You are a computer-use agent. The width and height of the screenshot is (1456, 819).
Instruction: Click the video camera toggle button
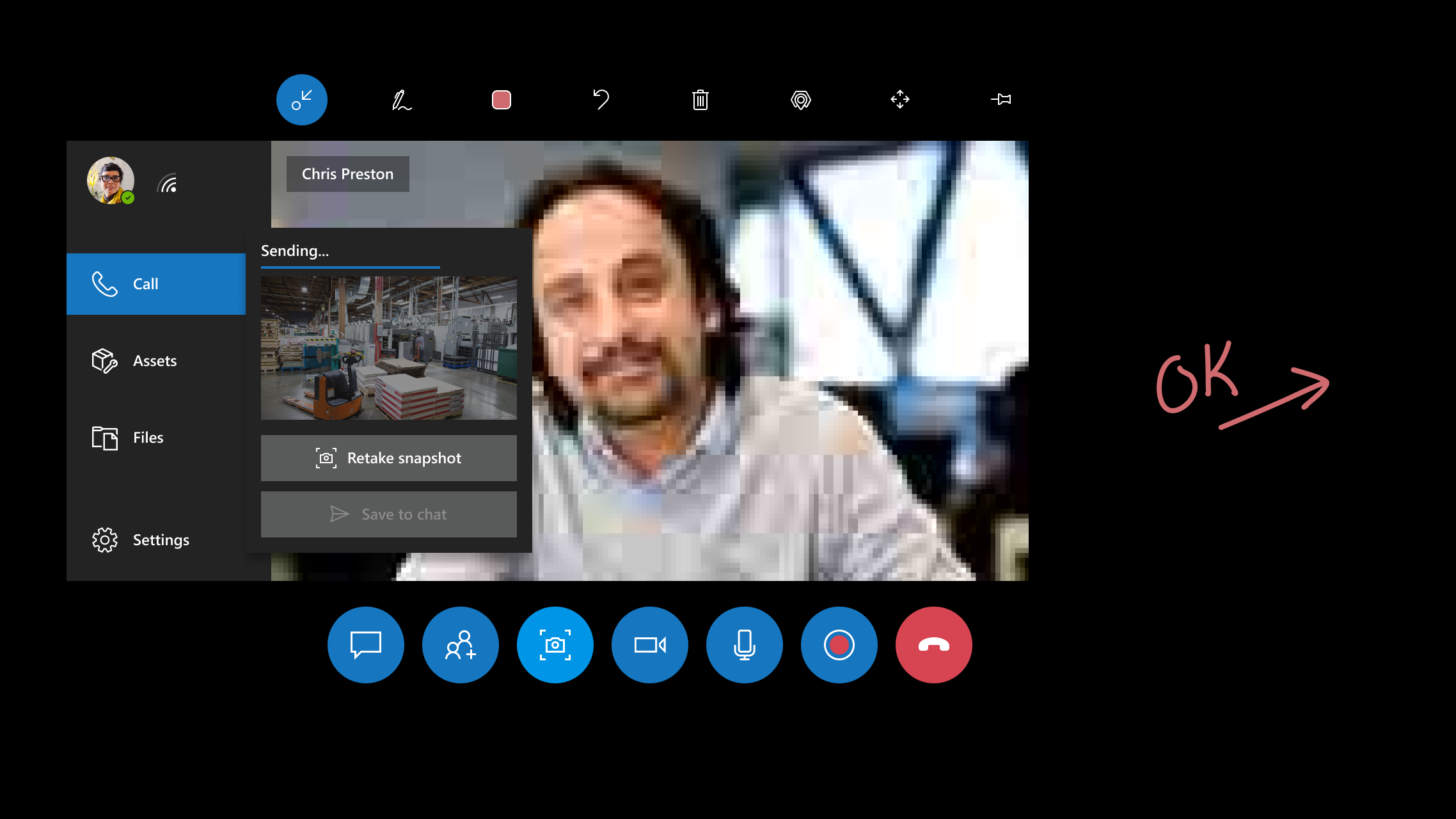tap(649, 644)
